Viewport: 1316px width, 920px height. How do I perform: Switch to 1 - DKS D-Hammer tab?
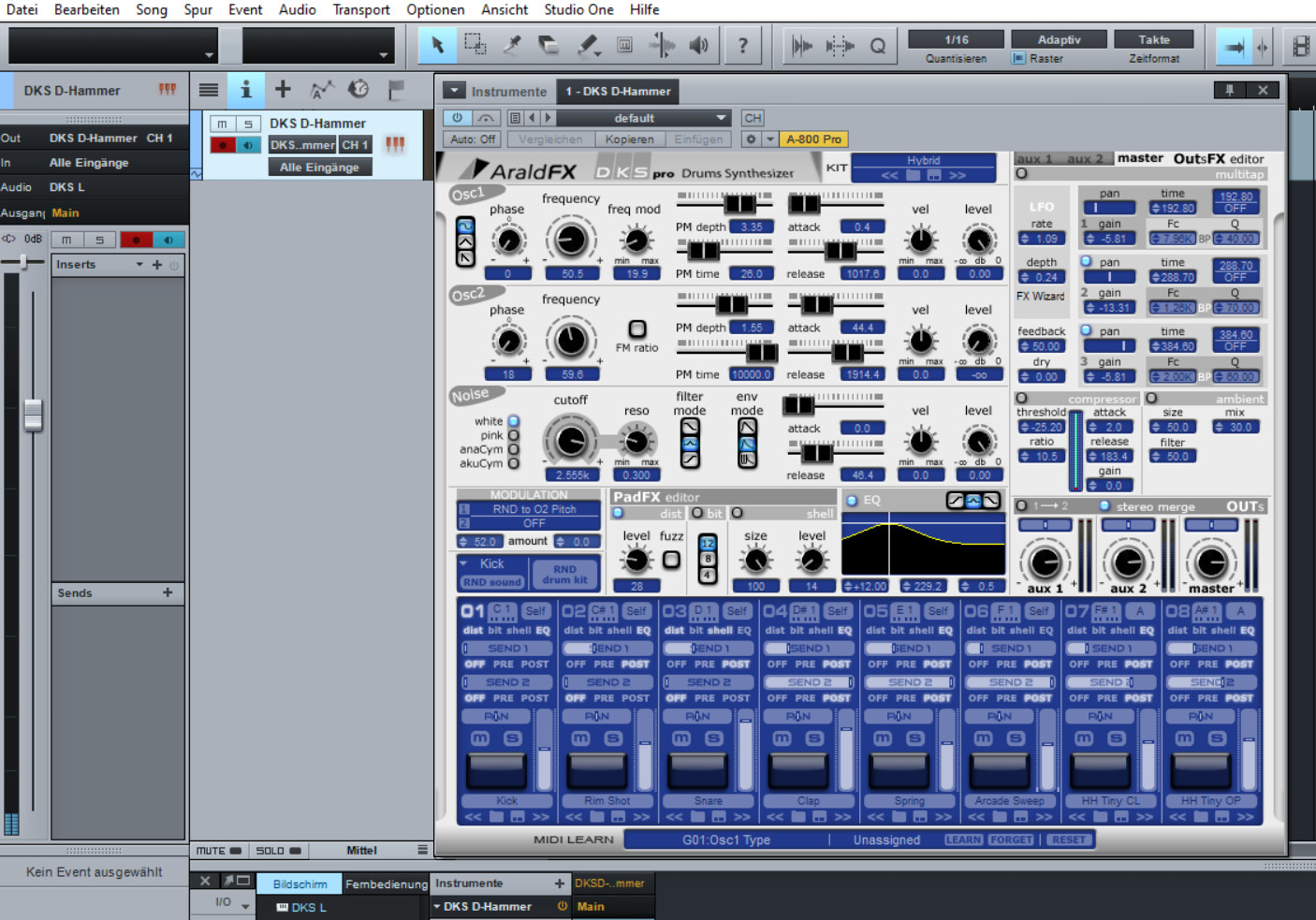click(618, 91)
